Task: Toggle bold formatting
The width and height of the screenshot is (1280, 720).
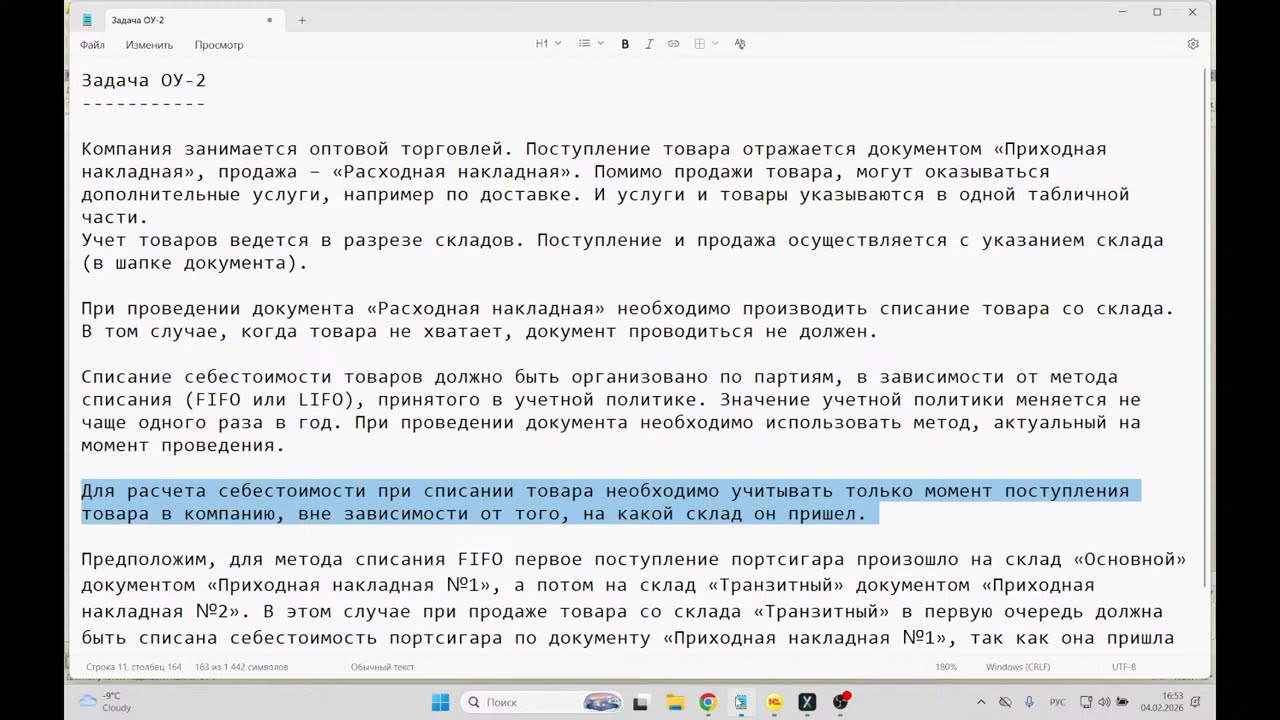Action: [625, 44]
